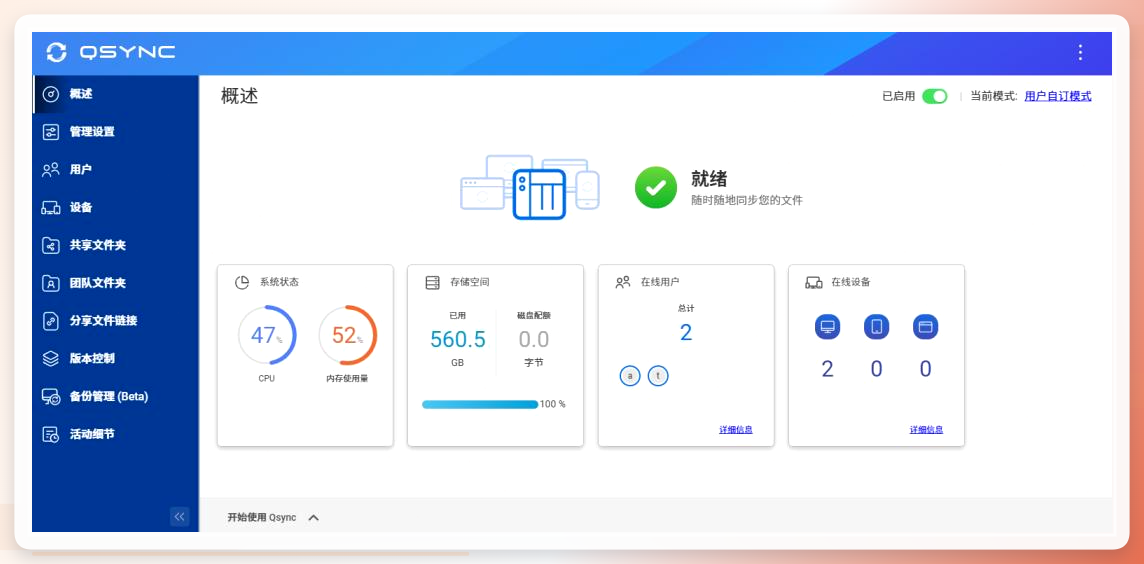Click the Overview (概述) sidebar icon
Viewport: 1144px width, 564px height.
tap(50, 94)
